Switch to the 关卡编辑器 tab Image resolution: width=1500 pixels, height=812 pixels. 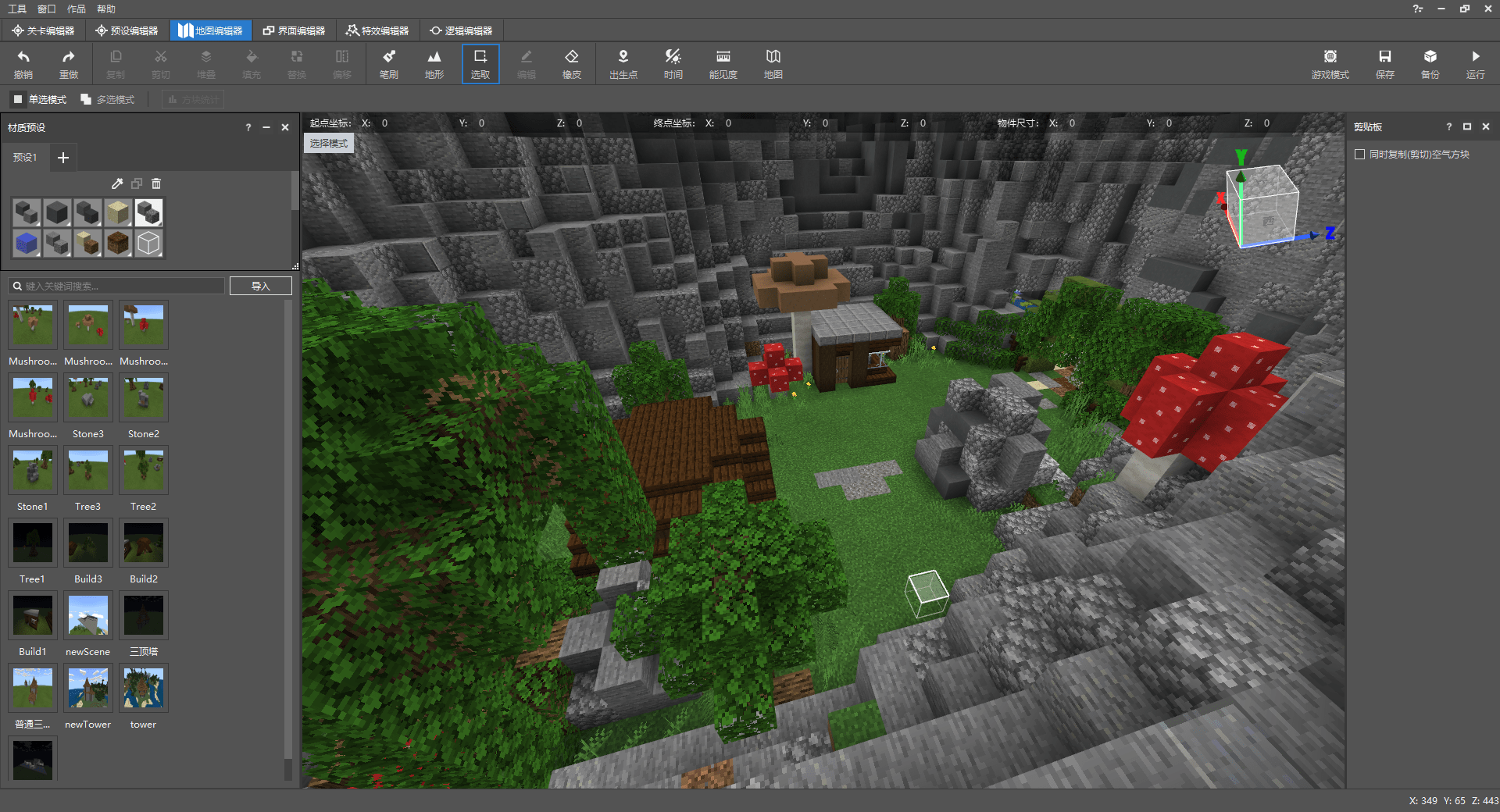(x=44, y=30)
